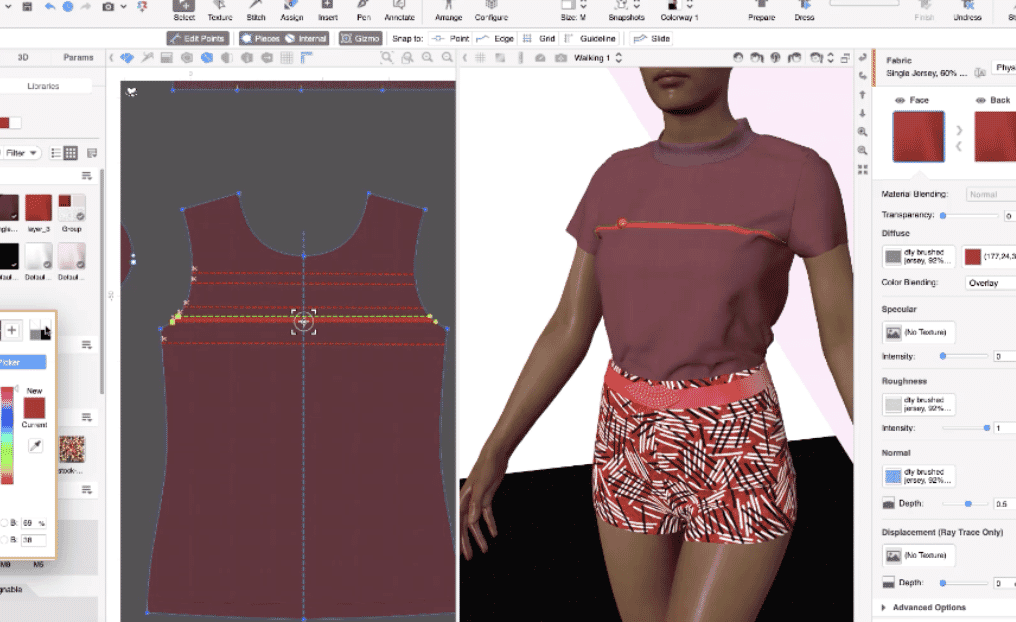Select the Group material thumbnail

coord(71,208)
